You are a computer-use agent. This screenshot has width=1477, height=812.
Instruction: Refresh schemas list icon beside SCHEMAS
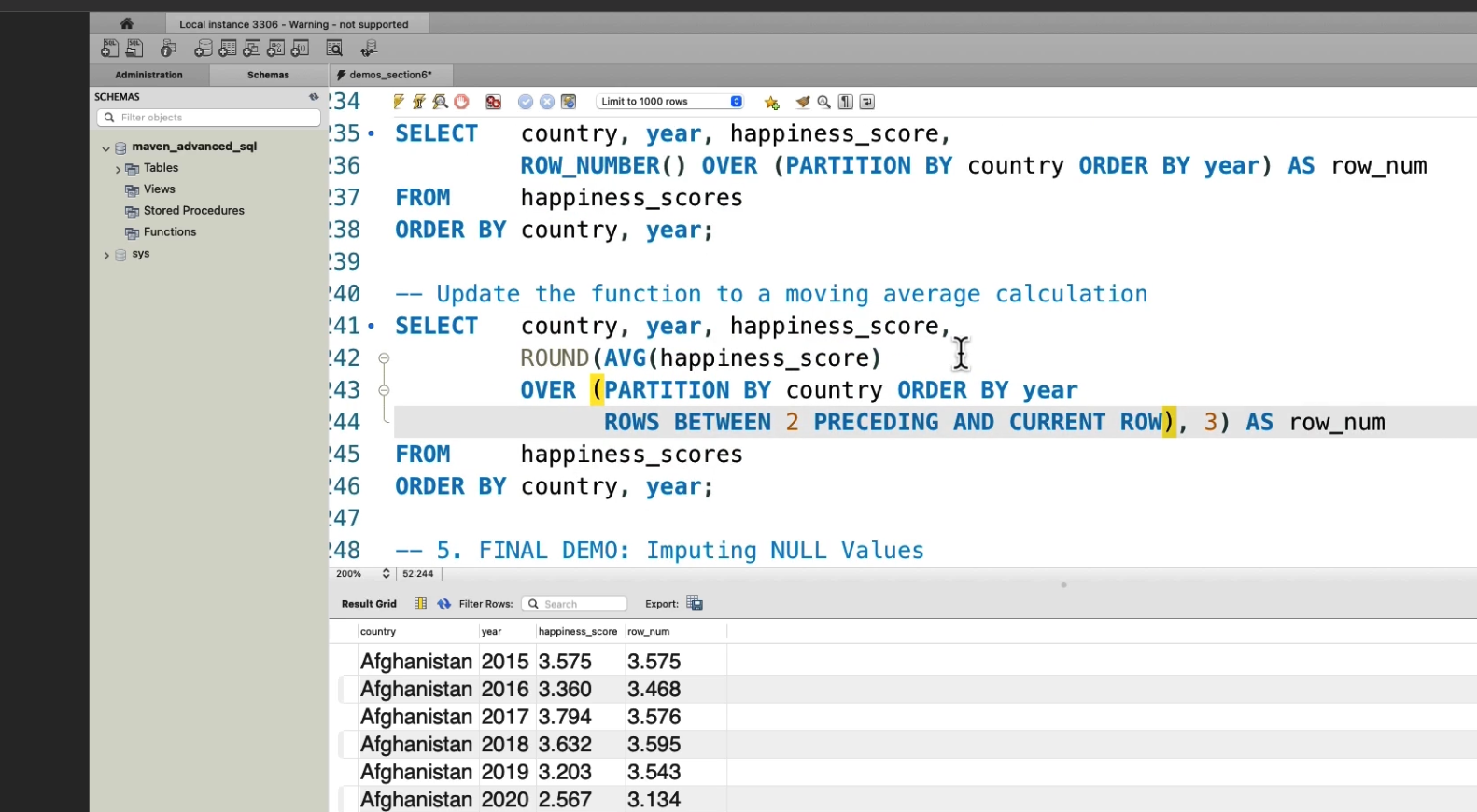314,97
